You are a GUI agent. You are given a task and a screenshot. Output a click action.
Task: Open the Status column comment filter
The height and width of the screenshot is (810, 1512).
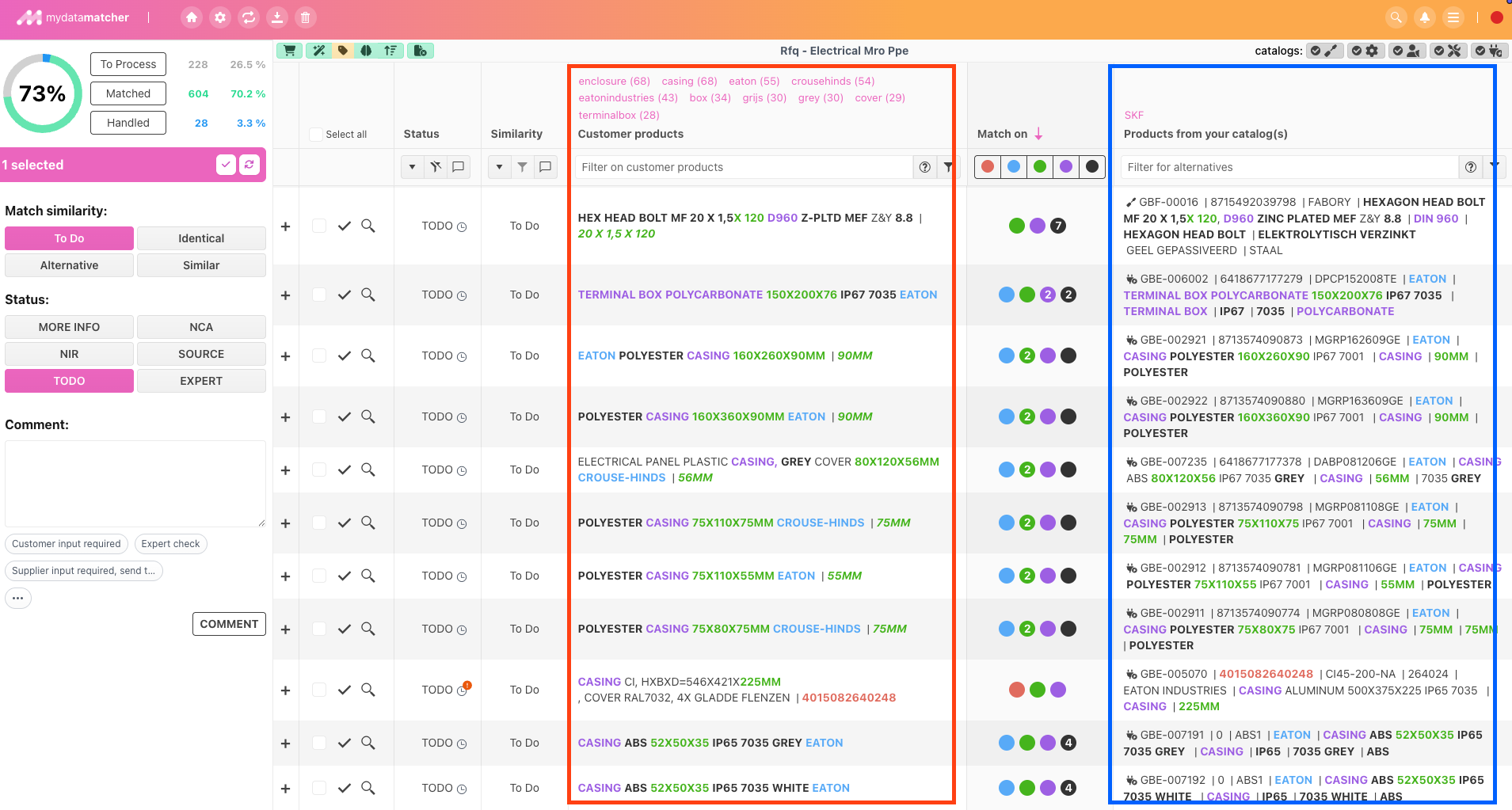tap(459, 167)
